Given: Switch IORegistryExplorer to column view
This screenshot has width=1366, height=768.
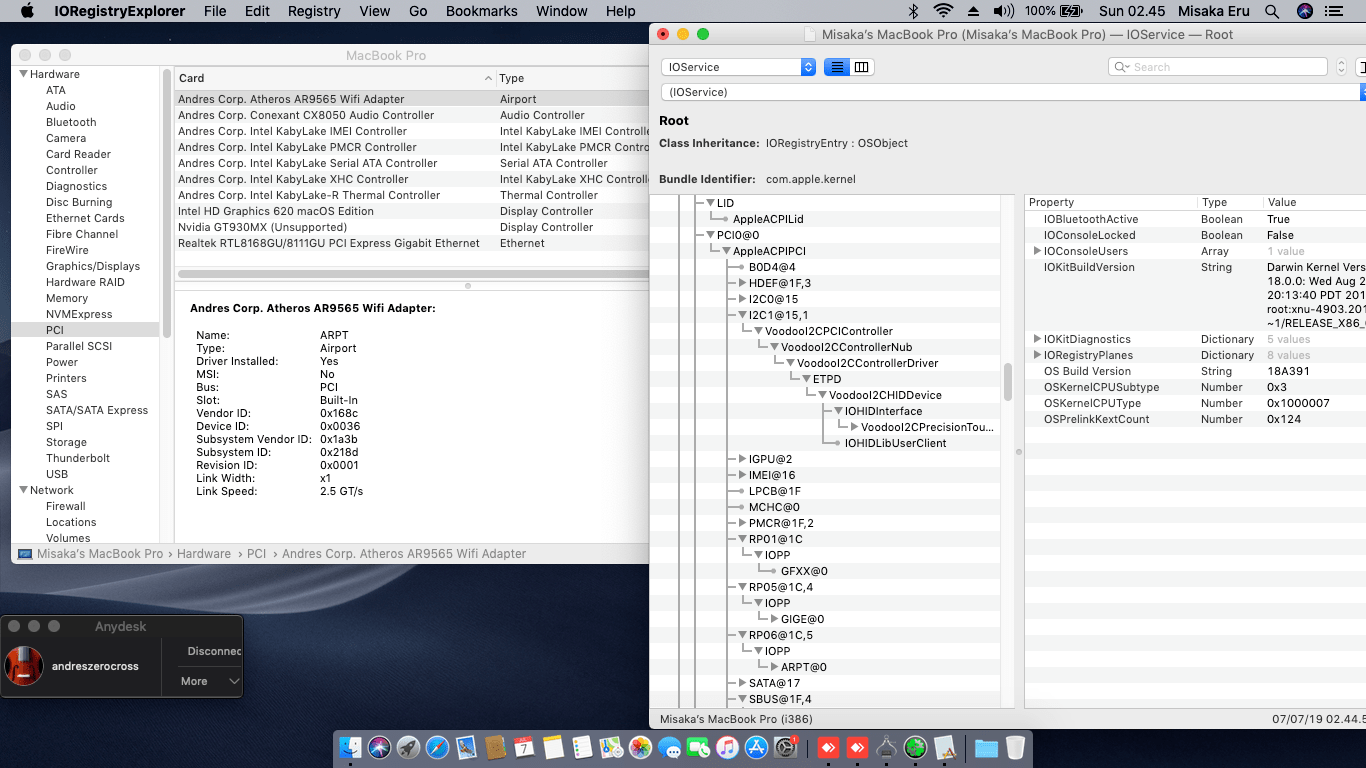Looking at the screenshot, I should 861,67.
